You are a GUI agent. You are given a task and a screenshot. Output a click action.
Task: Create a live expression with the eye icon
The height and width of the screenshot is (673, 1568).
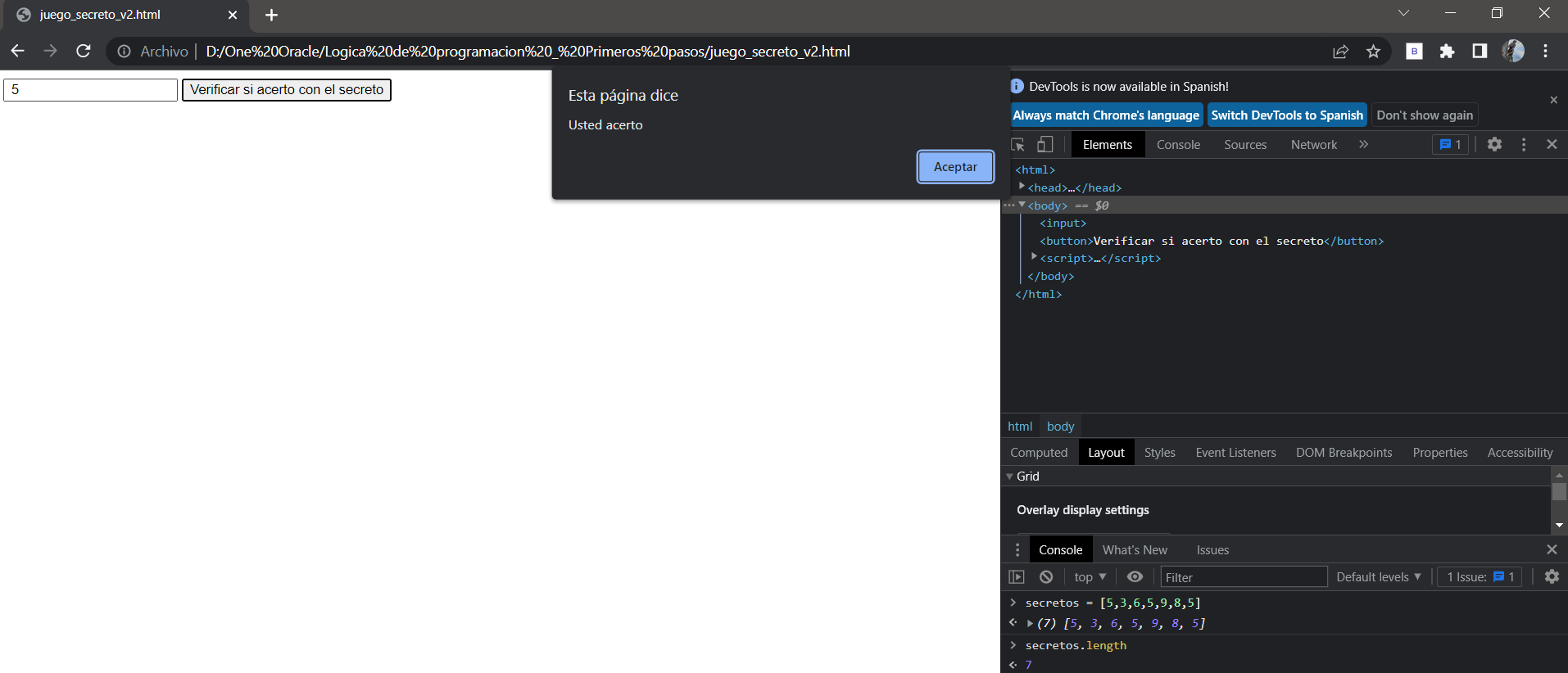tap(1135, 576)
